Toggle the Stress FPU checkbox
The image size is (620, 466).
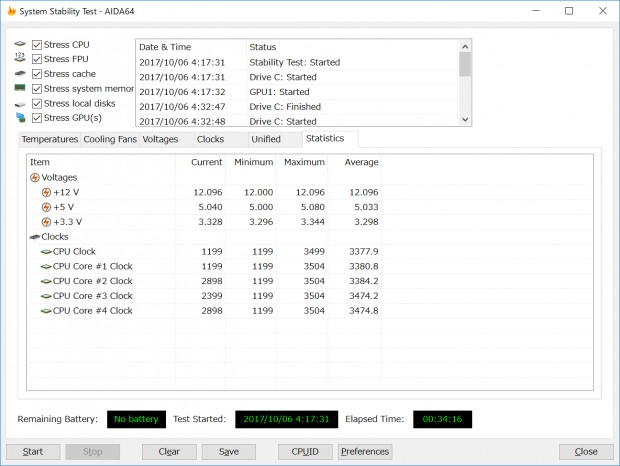37,59
